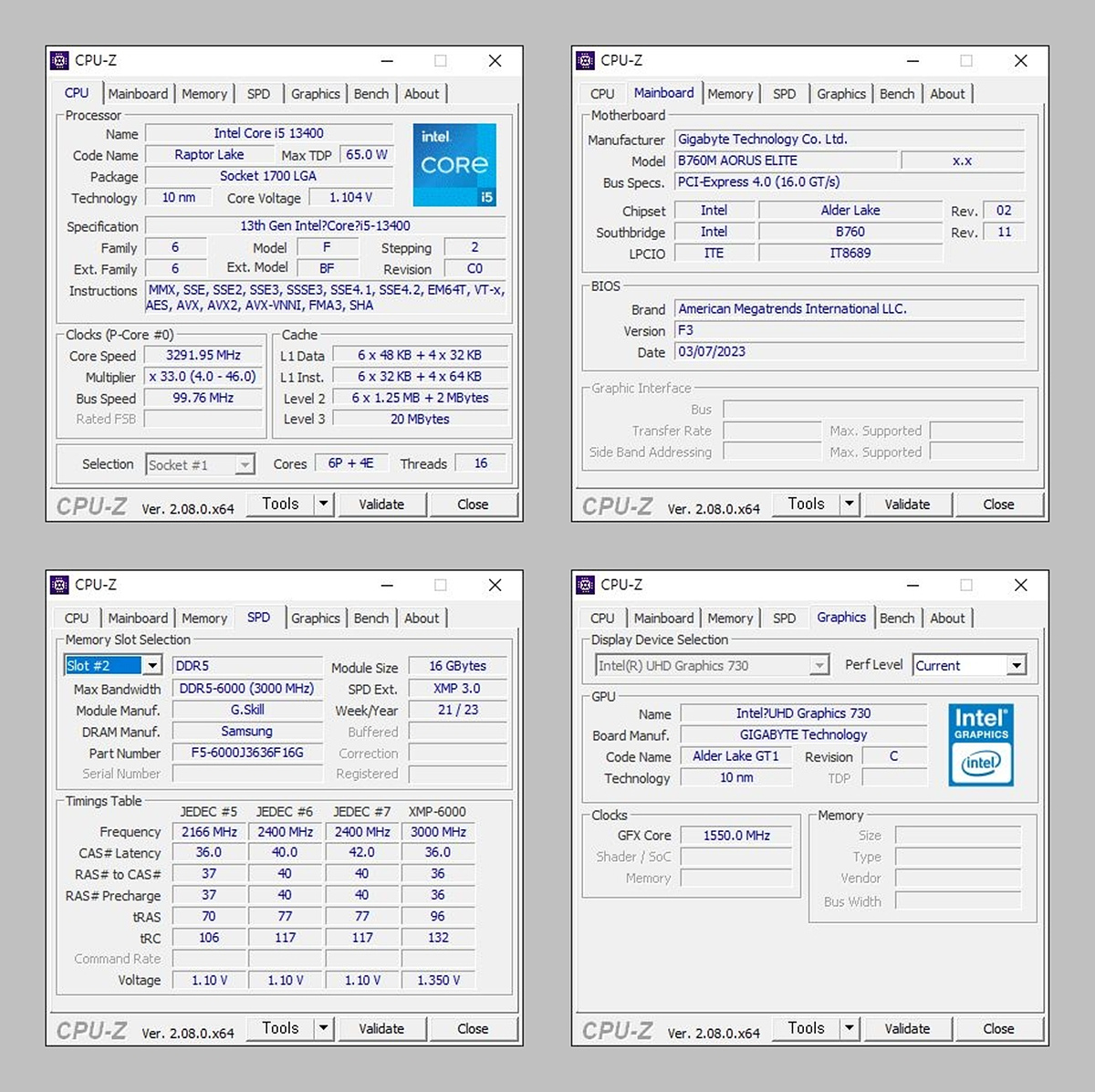Click Part Number F5-6000J3636F16G
The image size is (1095, 1092).
coord(247,753)
